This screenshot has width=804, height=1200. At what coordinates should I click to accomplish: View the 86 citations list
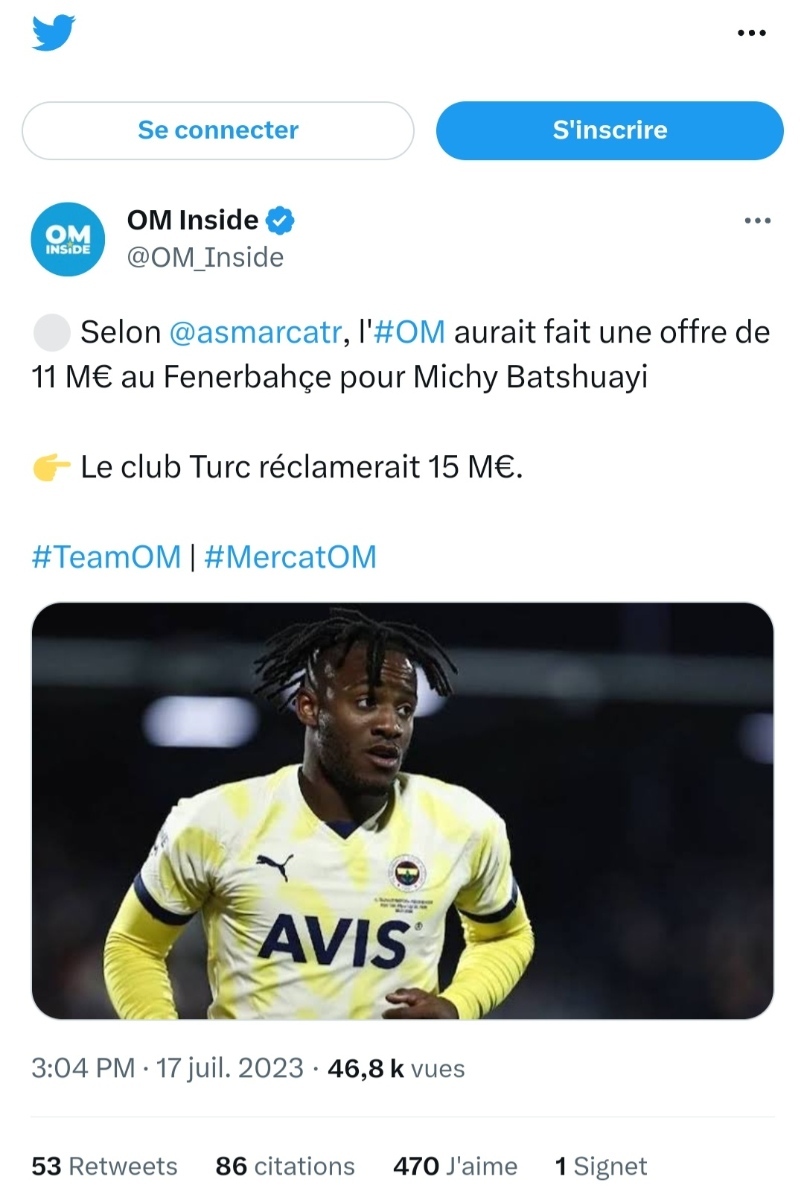285,1166
